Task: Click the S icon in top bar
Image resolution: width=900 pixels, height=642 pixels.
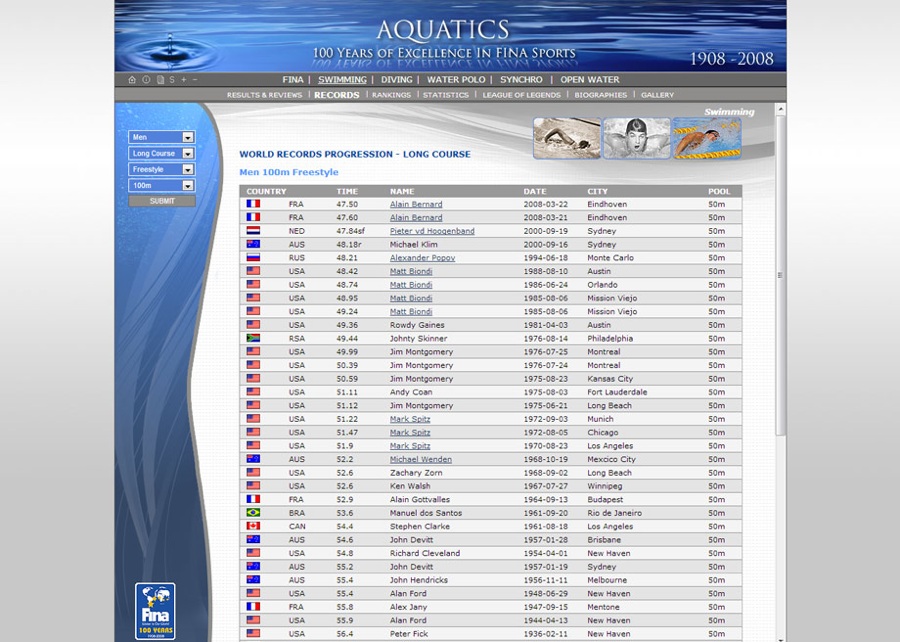Action: (x=172, y=80)
